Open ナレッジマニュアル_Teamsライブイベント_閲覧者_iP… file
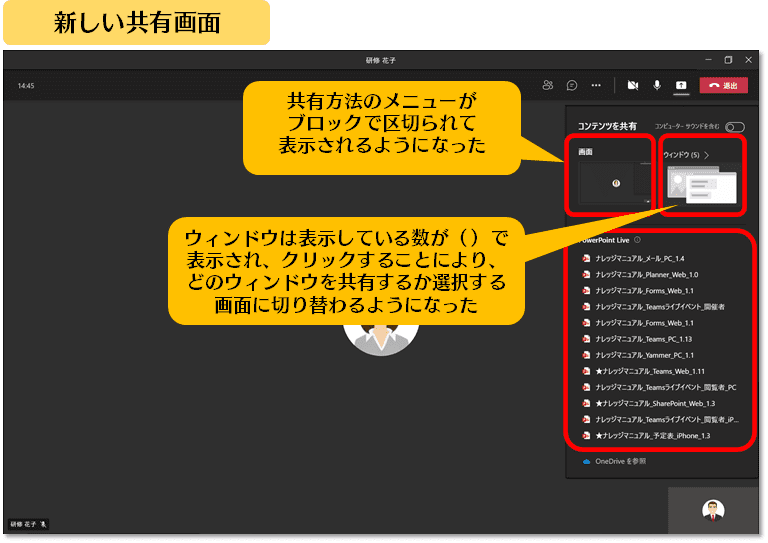The height and width of the screenshot is (543, 768). [667, 420]
